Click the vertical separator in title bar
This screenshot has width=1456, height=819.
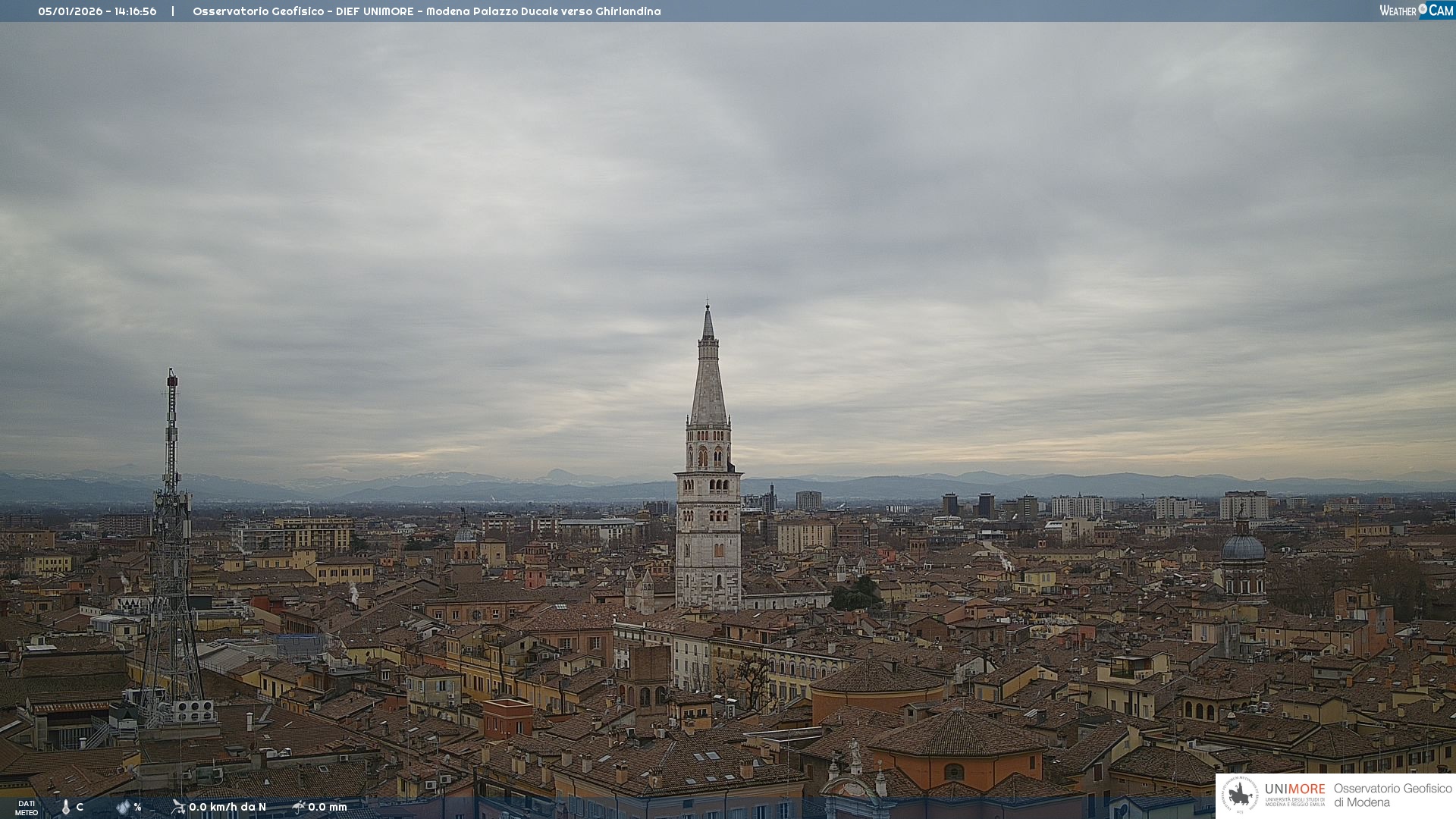pos(173,11)
